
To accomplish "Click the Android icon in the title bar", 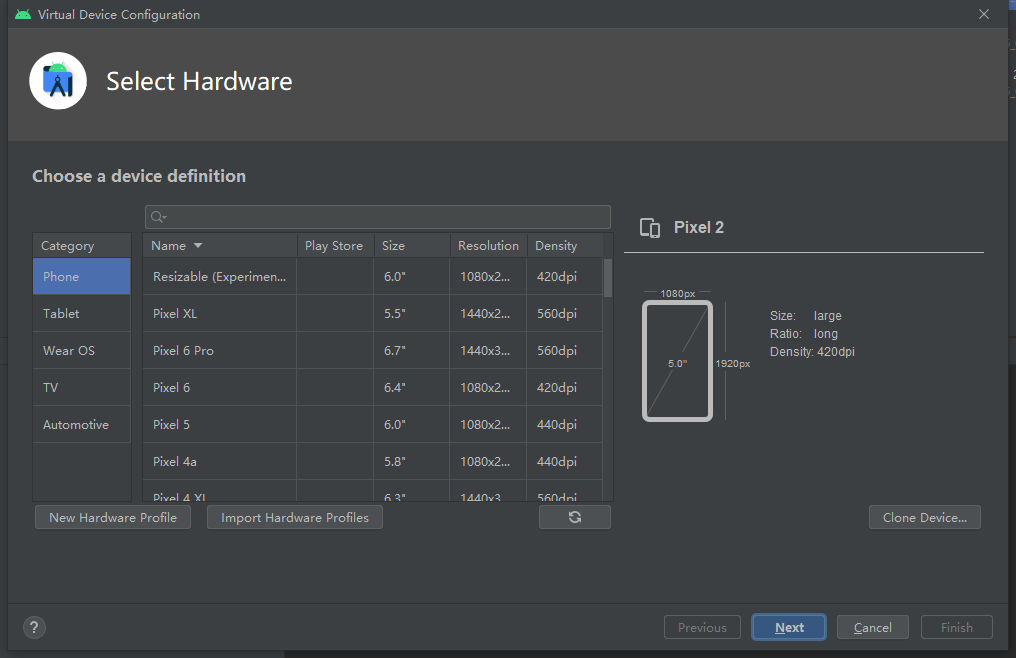I will click(x=23, y=14).
